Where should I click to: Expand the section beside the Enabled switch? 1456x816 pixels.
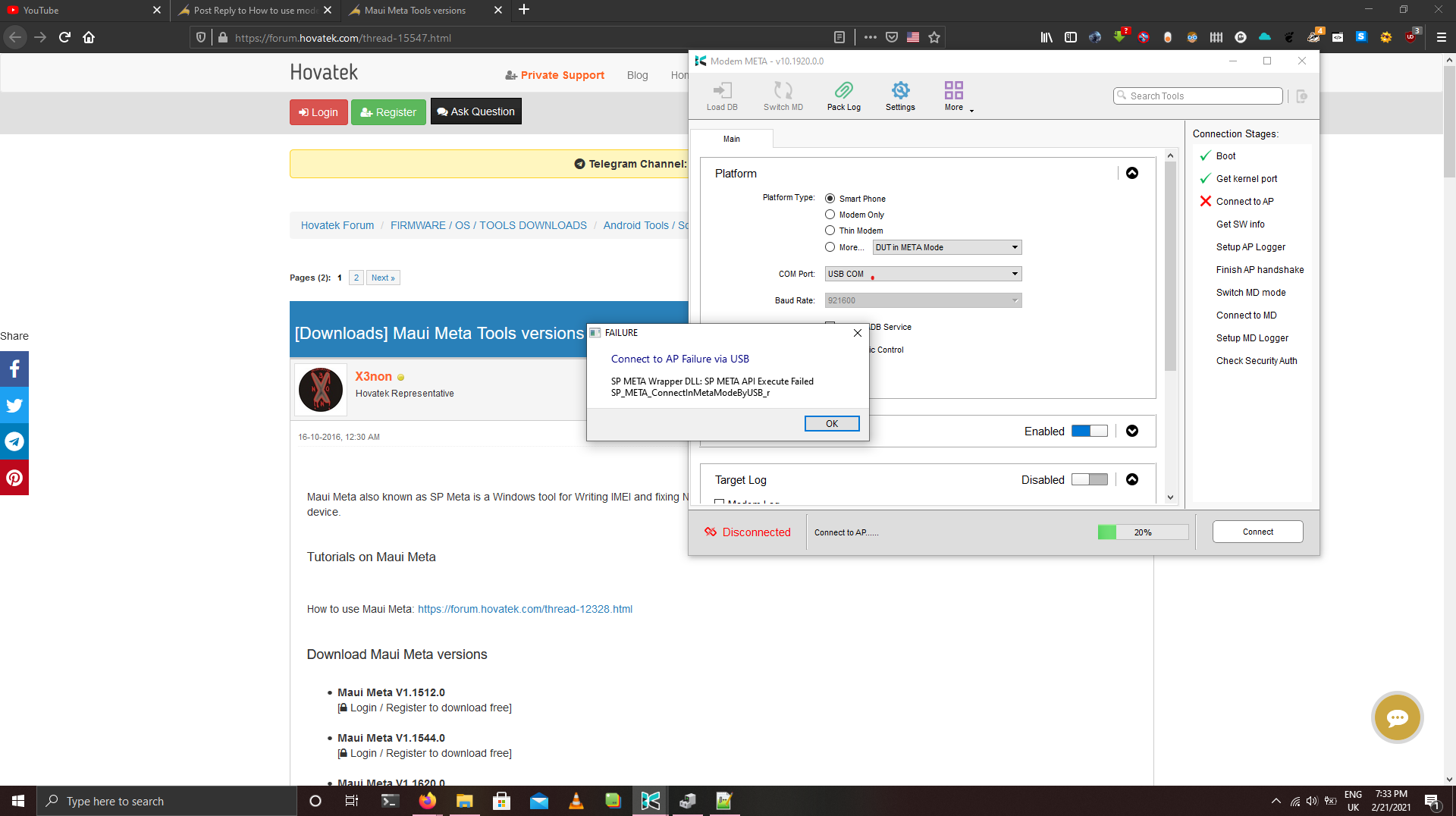pos(1132,431)
